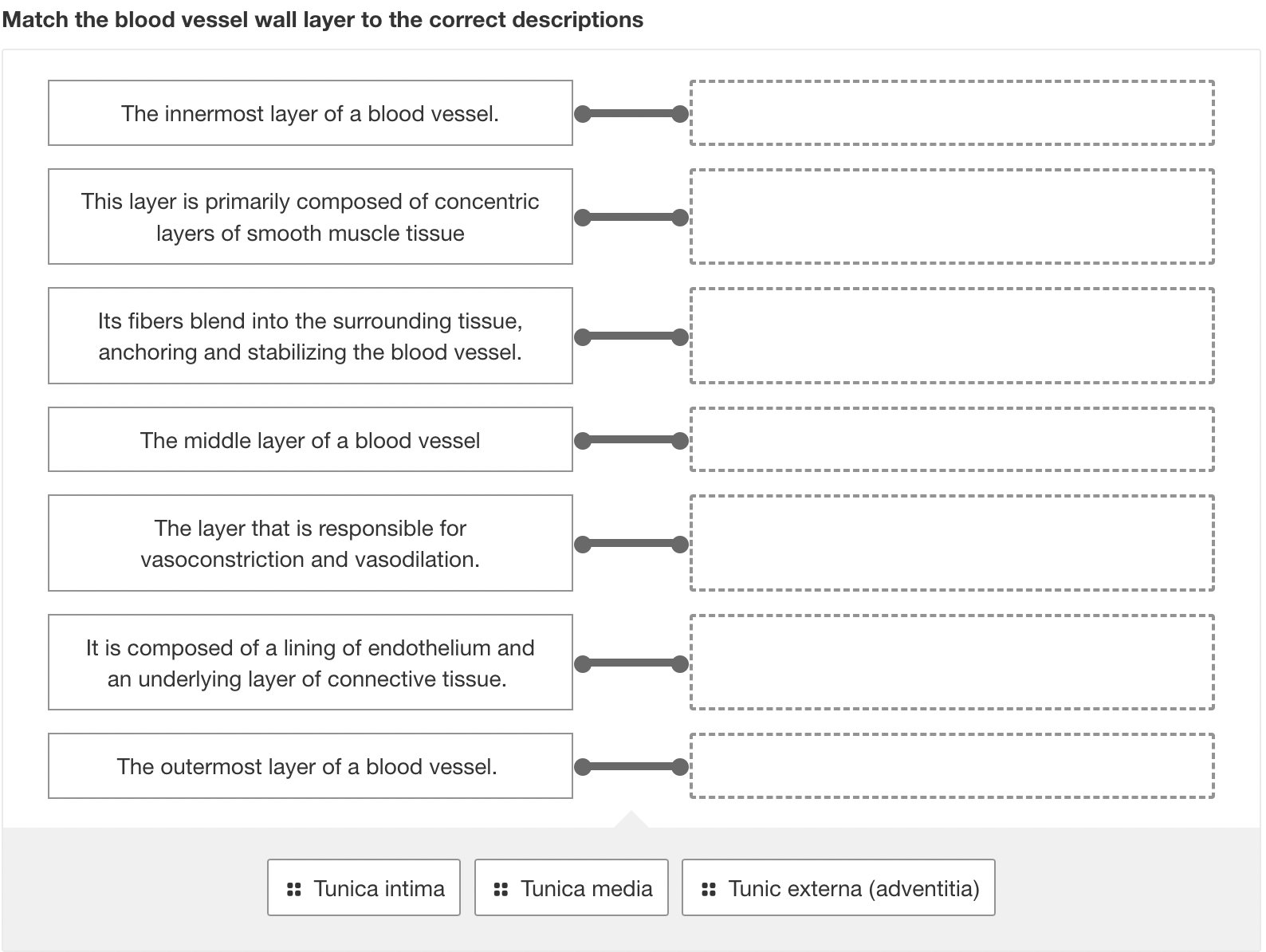This screenshot has height=952, width=1266.
Task: Select the Tunica intima answer chip
Action: point(364,887)
